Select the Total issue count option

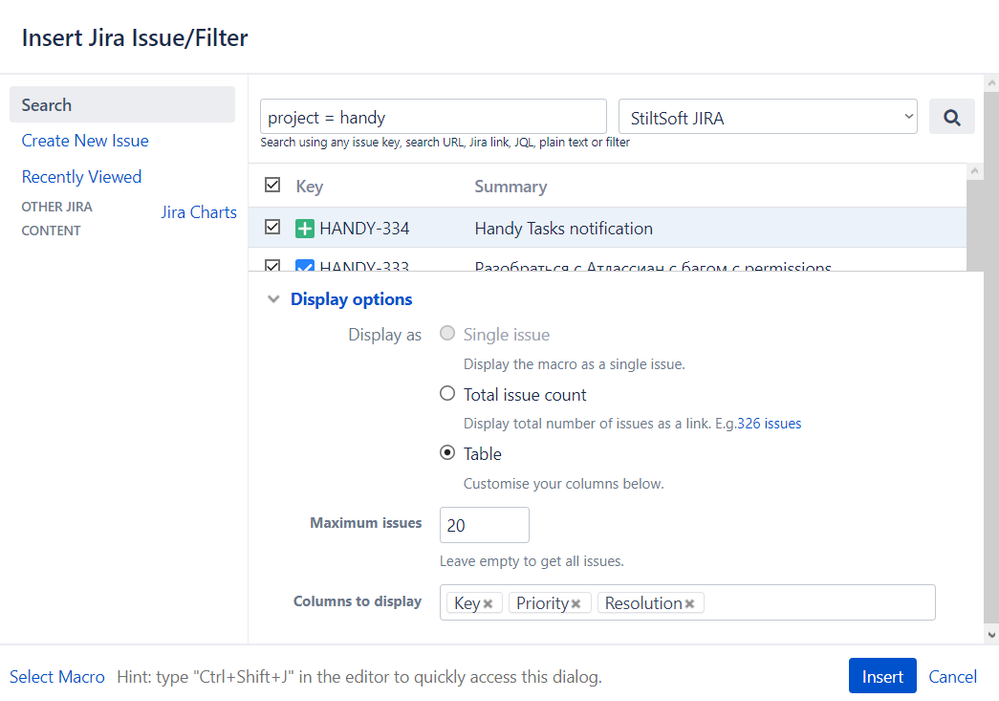point(447,393)
